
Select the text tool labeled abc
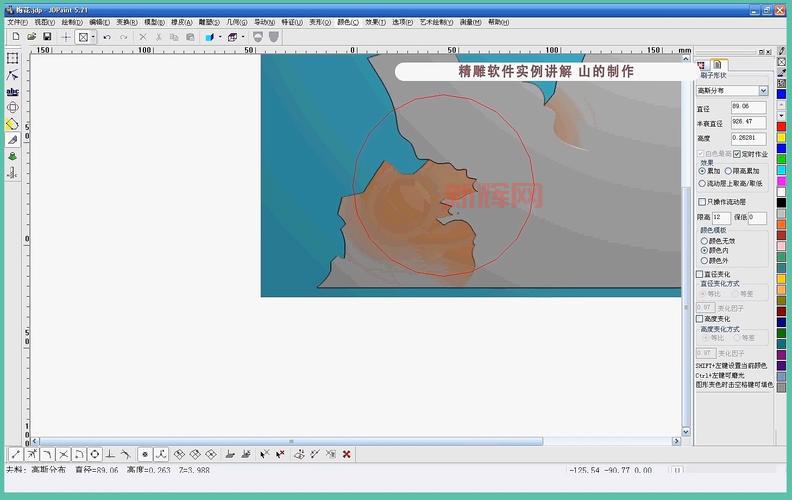[13, 91]
